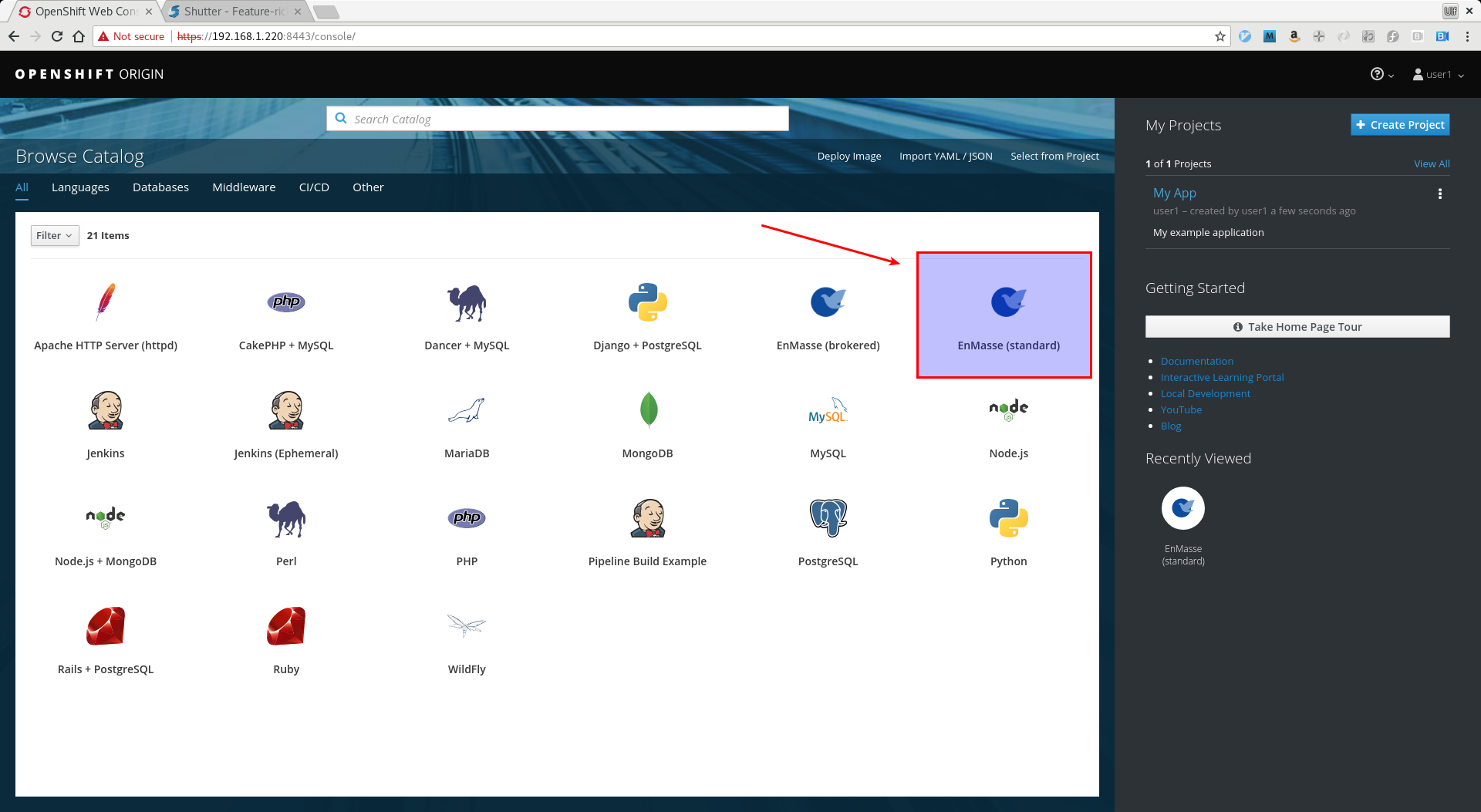Select the MongoDB leaf icon

[648, 409]
